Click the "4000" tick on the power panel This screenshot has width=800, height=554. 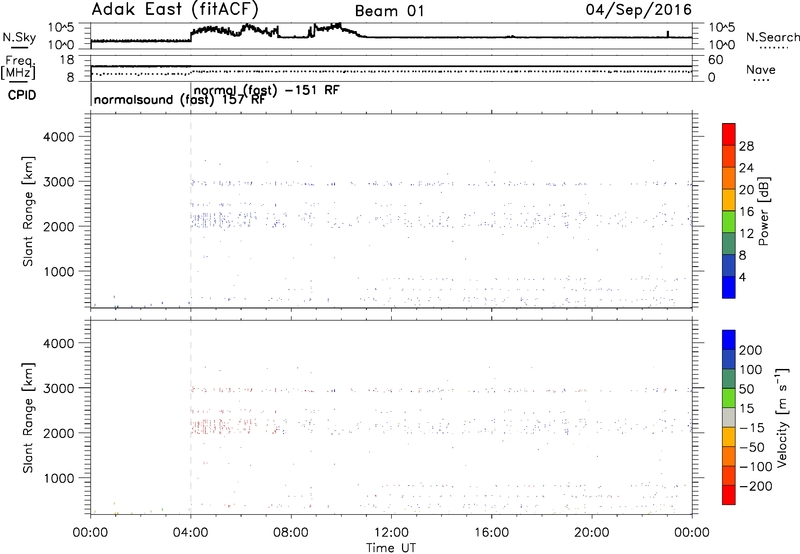click(x=59, y=137)
